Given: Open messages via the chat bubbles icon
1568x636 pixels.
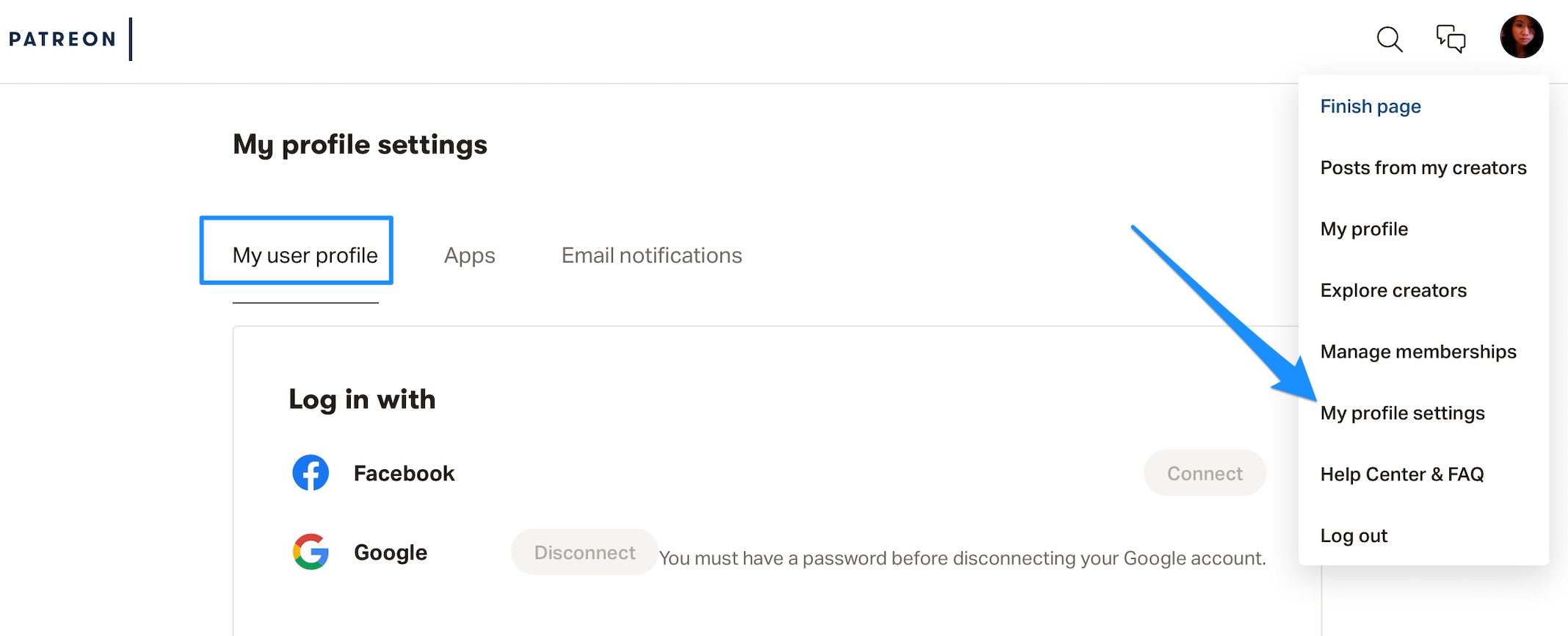Looking at the screenshot, I should click(x=1451, y=38).
